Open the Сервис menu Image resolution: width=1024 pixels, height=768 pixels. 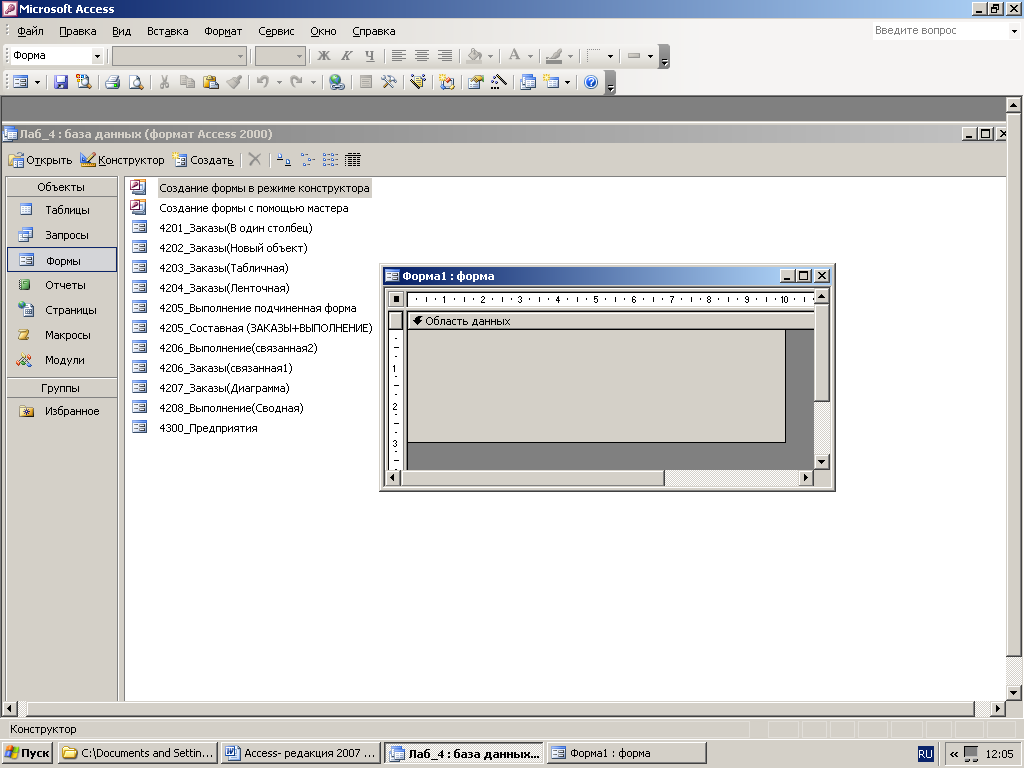(x=276, y=31)
